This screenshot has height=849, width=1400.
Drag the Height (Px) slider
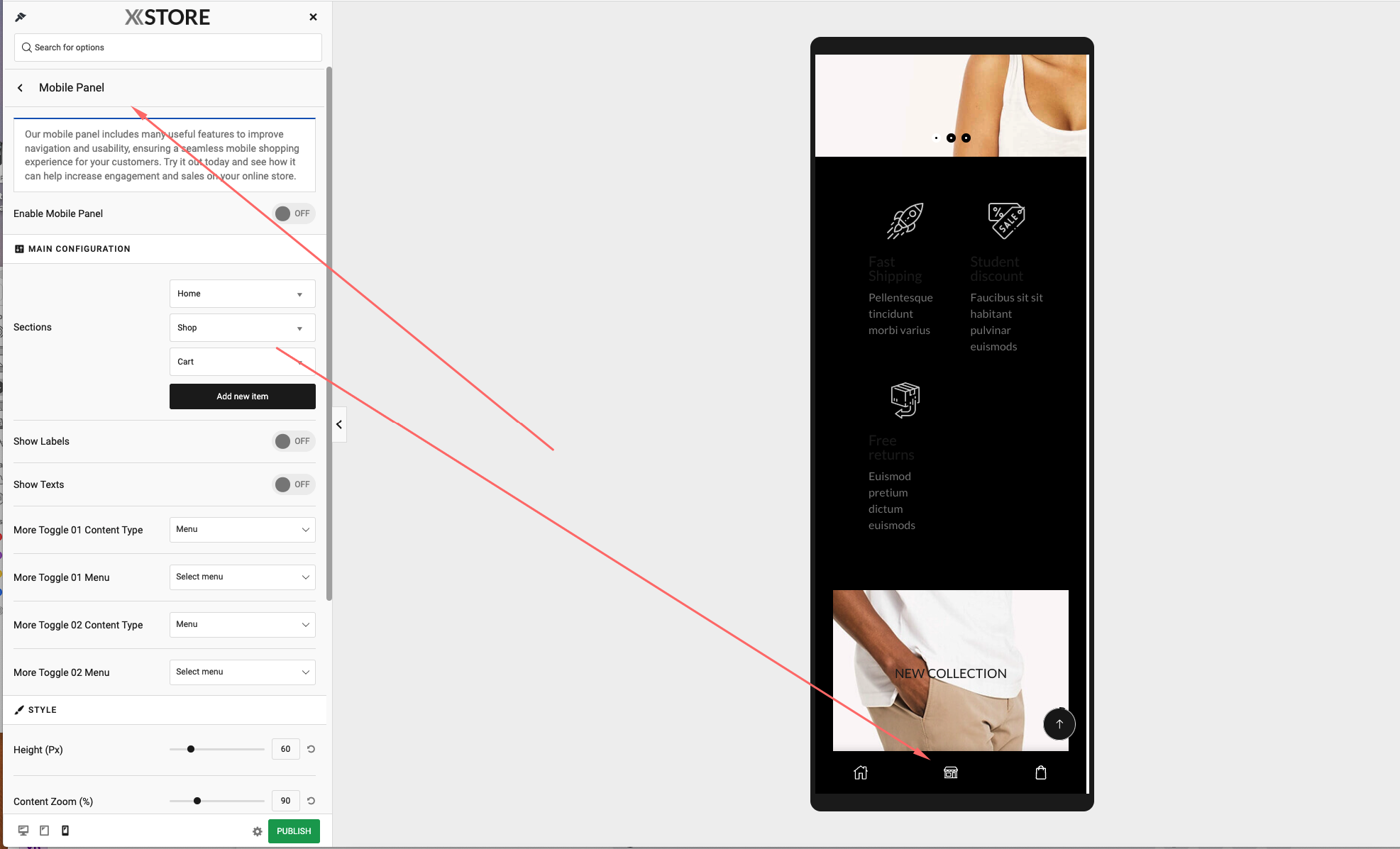(x=190, y=748)
